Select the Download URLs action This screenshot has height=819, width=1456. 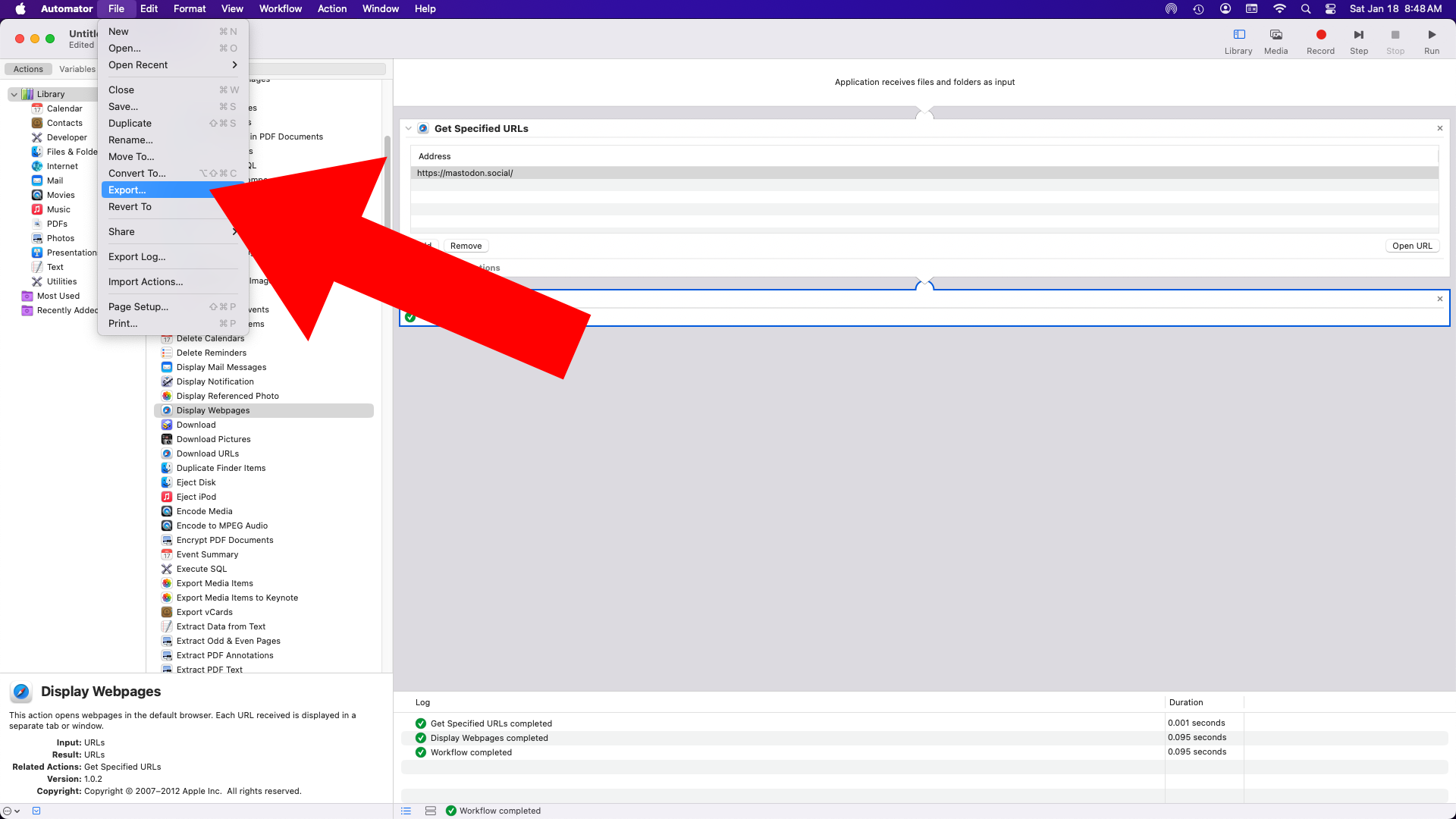tap(207, 453)
